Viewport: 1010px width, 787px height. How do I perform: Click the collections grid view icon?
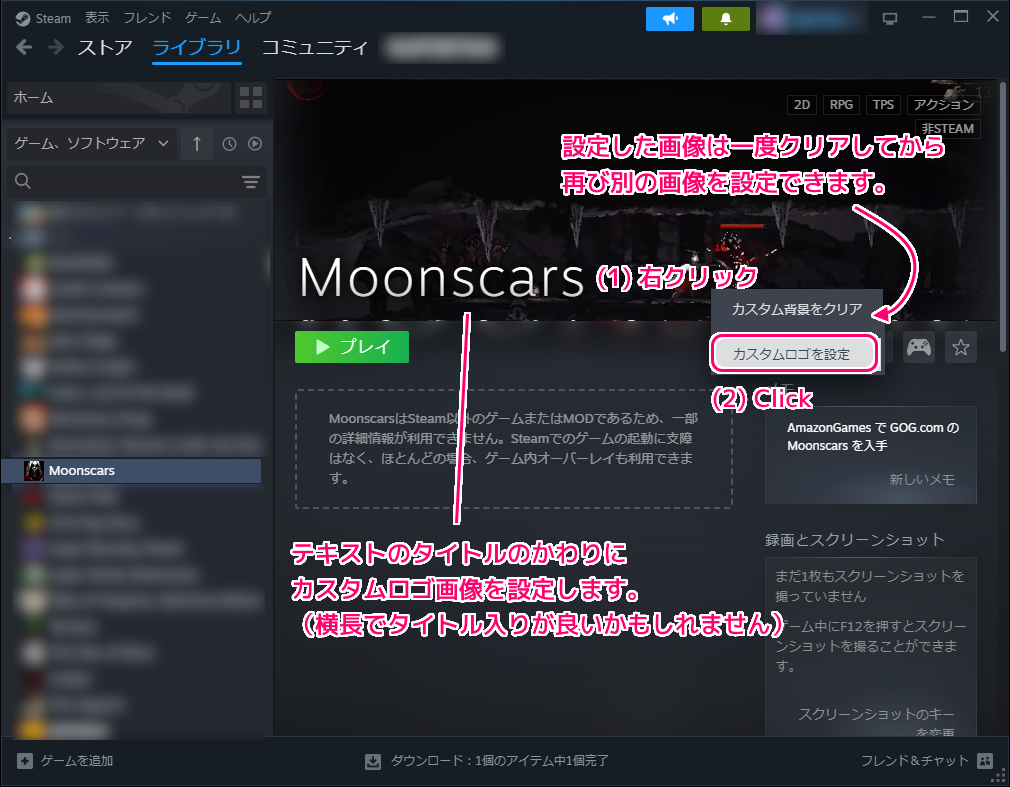pos(251,98)
